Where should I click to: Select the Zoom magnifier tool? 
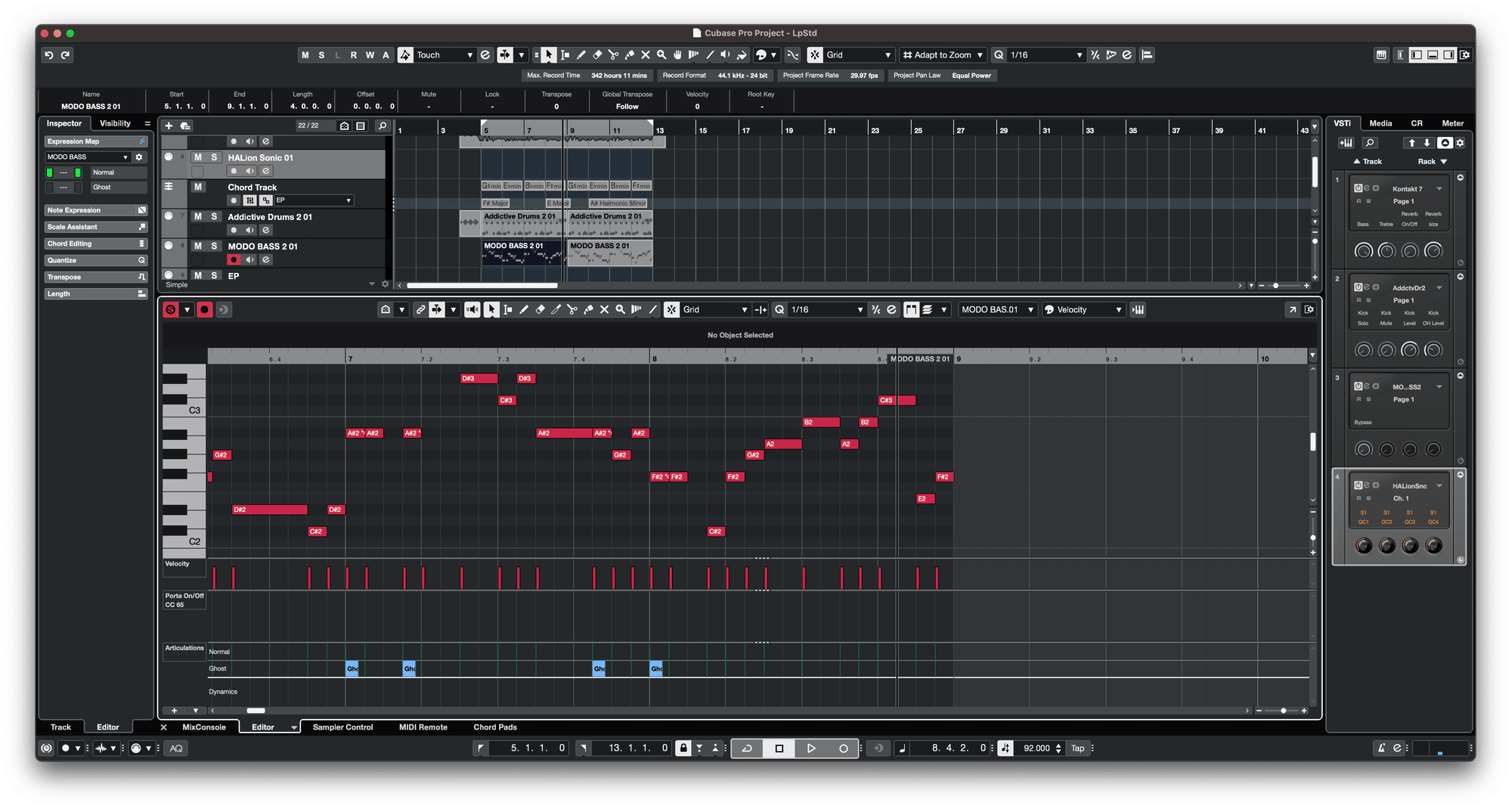point(661,54)
